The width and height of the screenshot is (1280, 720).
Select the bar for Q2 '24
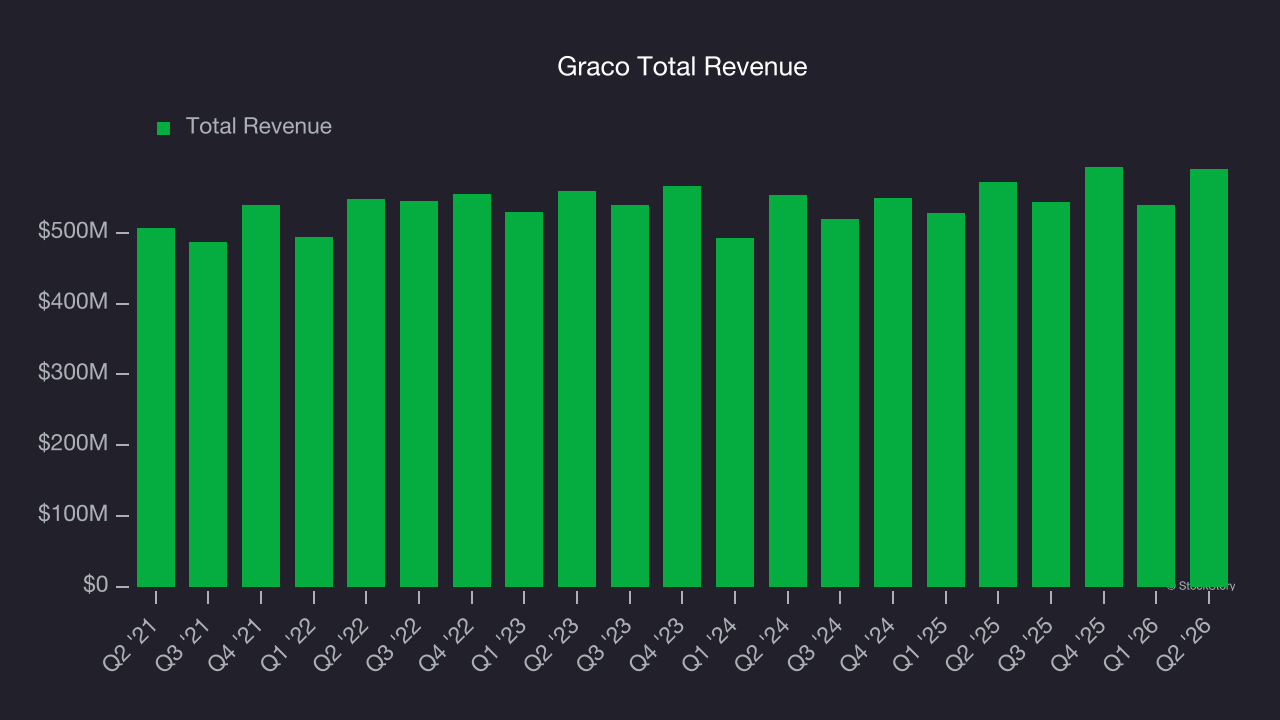[788, 391]
